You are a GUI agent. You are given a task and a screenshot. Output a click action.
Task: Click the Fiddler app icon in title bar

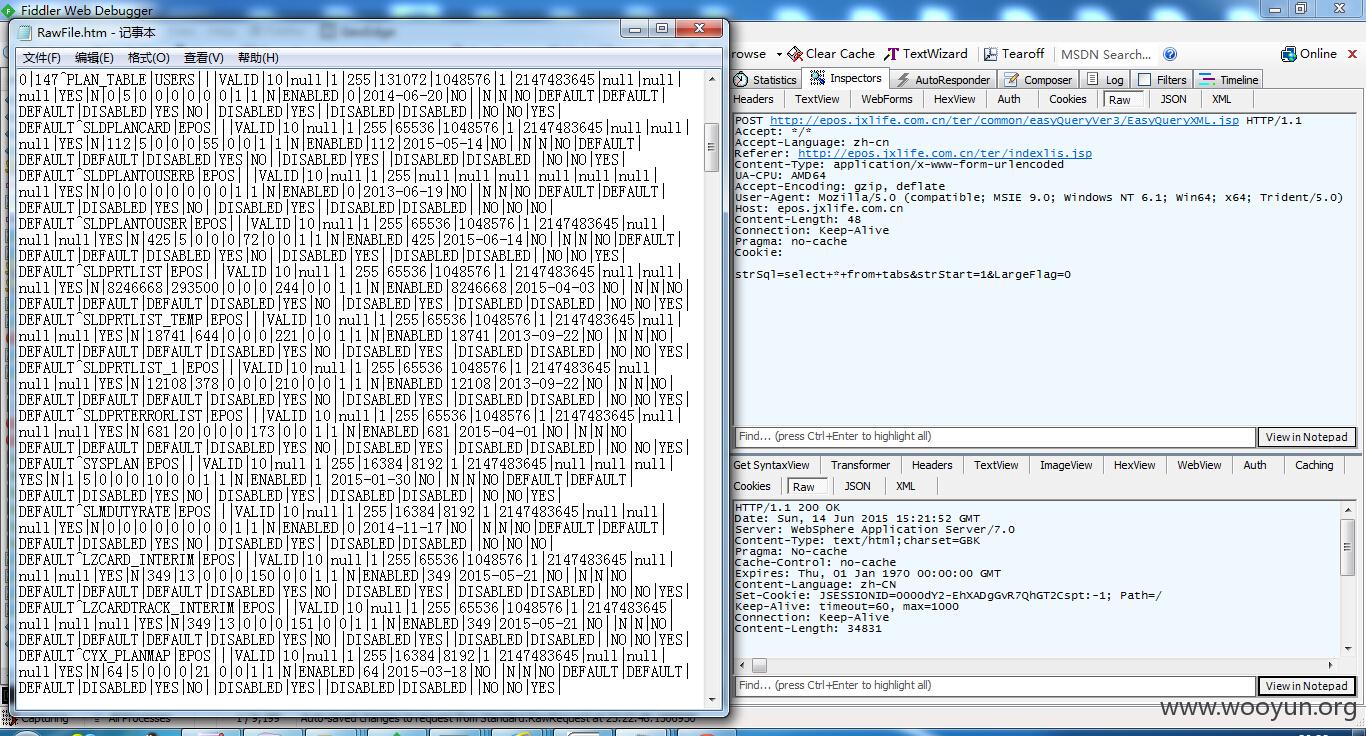coord(10,10)
